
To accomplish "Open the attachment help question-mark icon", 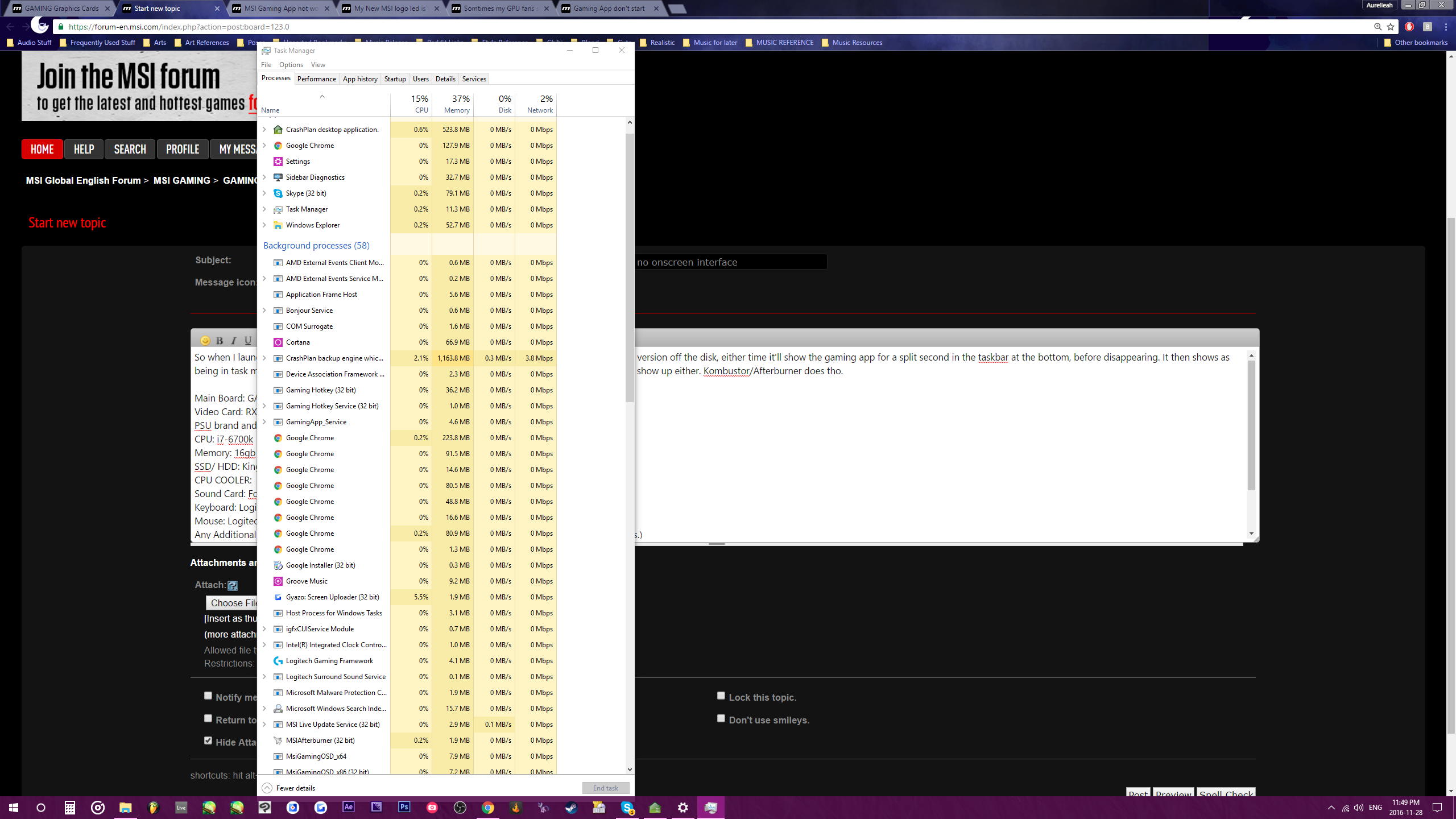I will [x=233, y=585].
